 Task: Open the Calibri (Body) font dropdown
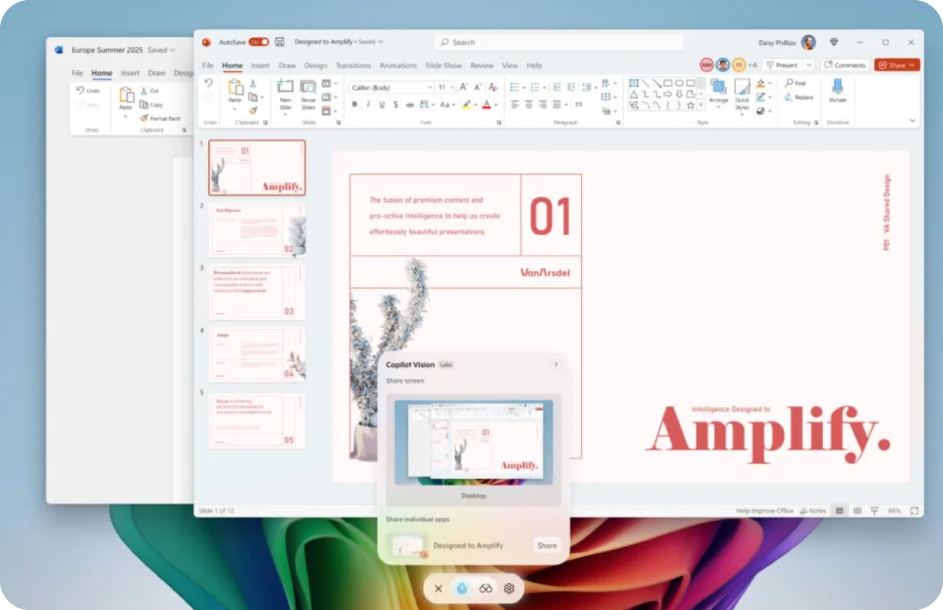pos(429,88)
